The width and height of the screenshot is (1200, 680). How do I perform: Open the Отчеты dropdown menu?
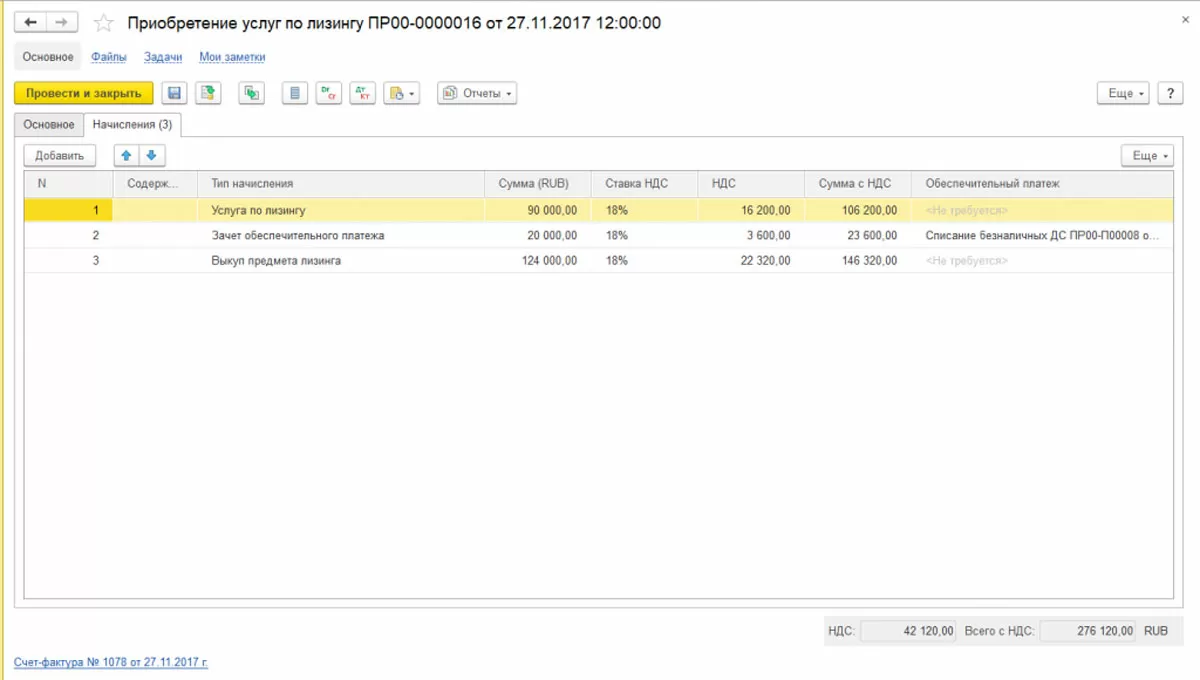(477, 93)
